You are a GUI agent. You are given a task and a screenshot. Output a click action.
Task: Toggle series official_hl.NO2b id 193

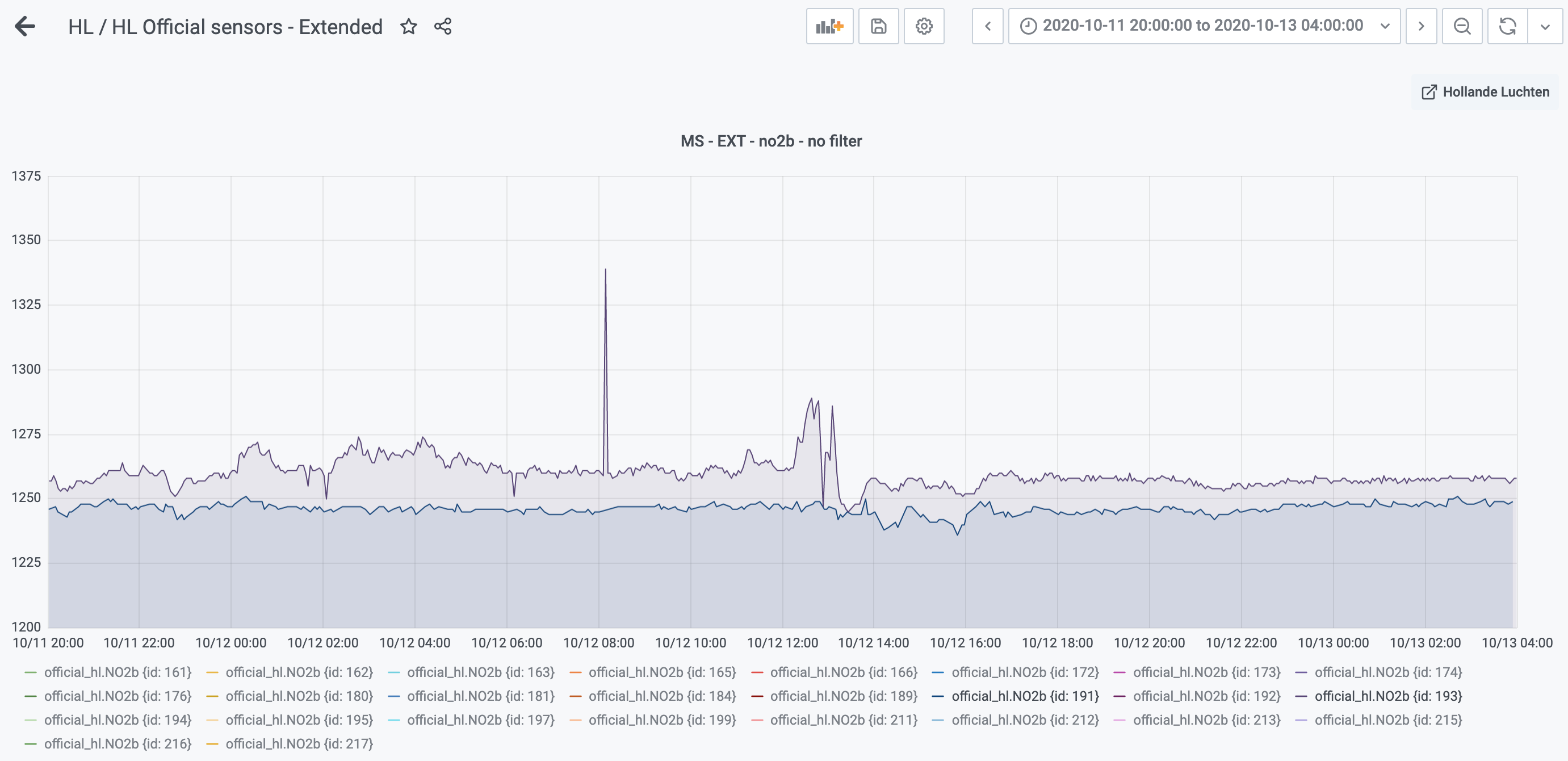coord(1388,696)
